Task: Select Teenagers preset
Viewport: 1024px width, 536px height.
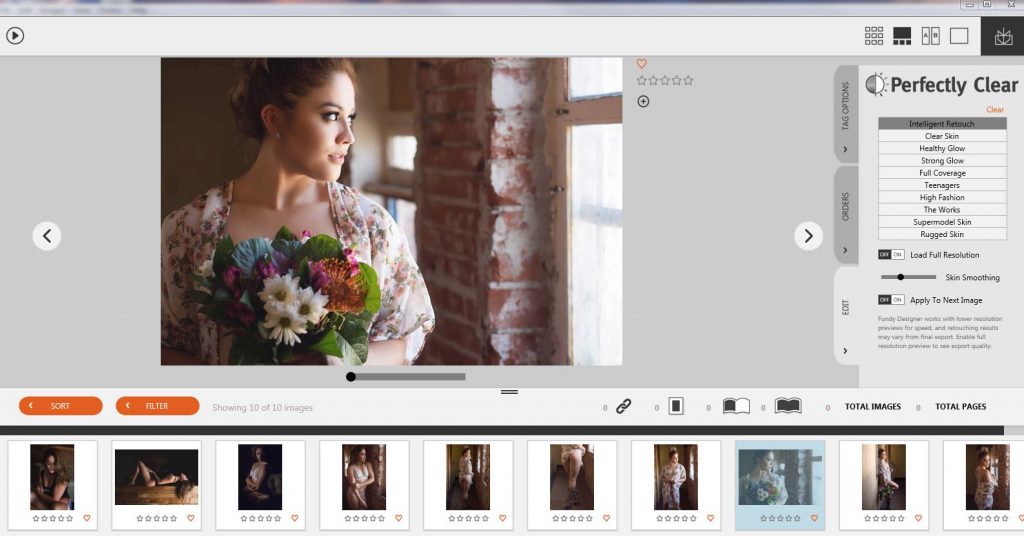Action: tap(942, 185)
